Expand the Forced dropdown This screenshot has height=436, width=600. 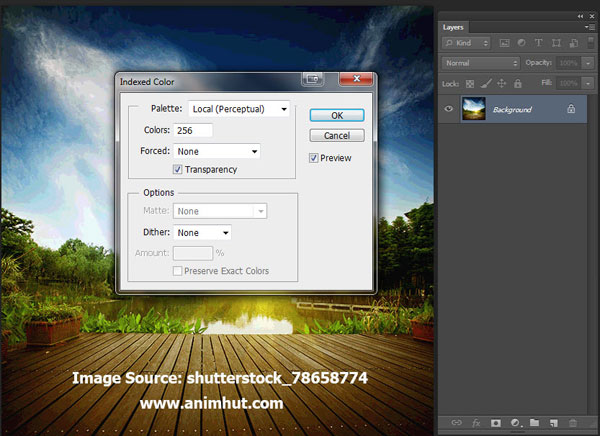point(217,151)
